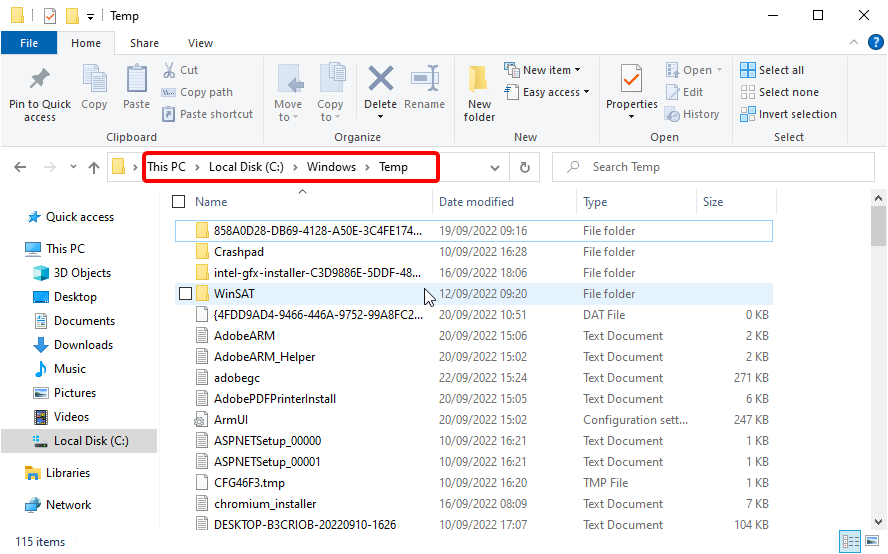Go back with the left arrow
The height and width of the screenshot is (554, 888).
[x=20, y=167]
